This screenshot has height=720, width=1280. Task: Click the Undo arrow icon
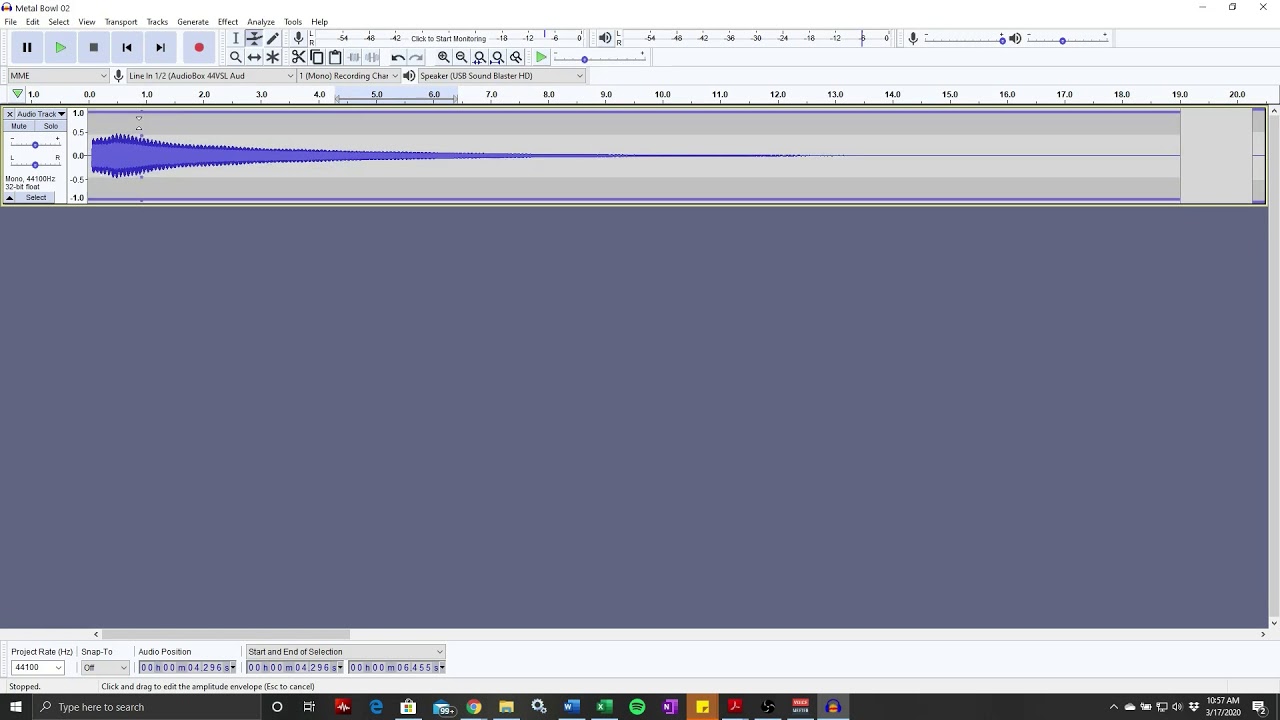coord(398,57)
